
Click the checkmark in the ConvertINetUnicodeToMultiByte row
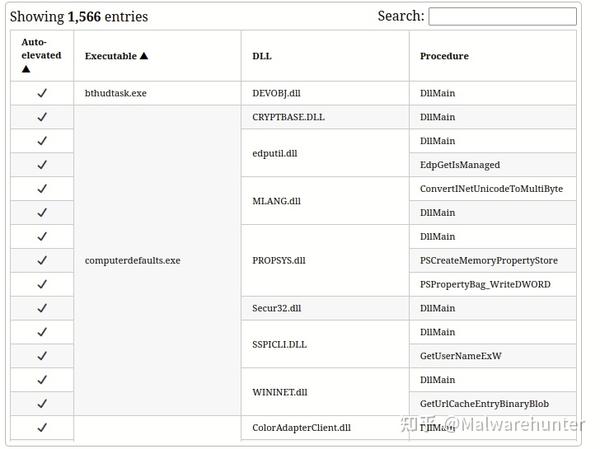[x=42, y=189]
